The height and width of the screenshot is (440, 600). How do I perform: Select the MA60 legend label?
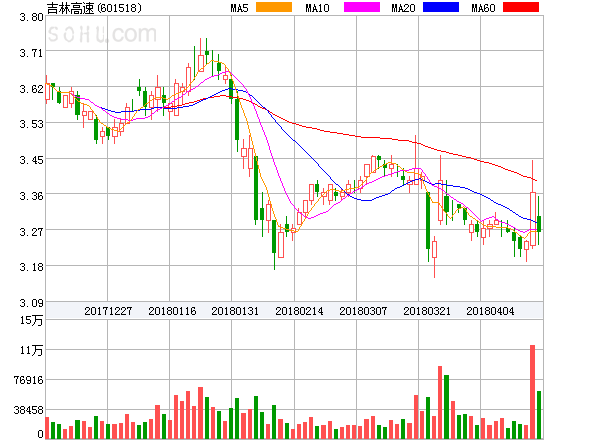[x=483, y=8]
